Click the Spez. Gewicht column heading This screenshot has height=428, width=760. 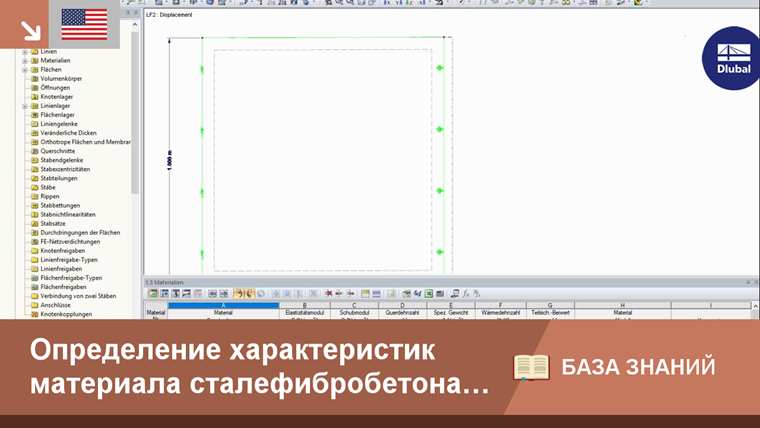point(451,313)
